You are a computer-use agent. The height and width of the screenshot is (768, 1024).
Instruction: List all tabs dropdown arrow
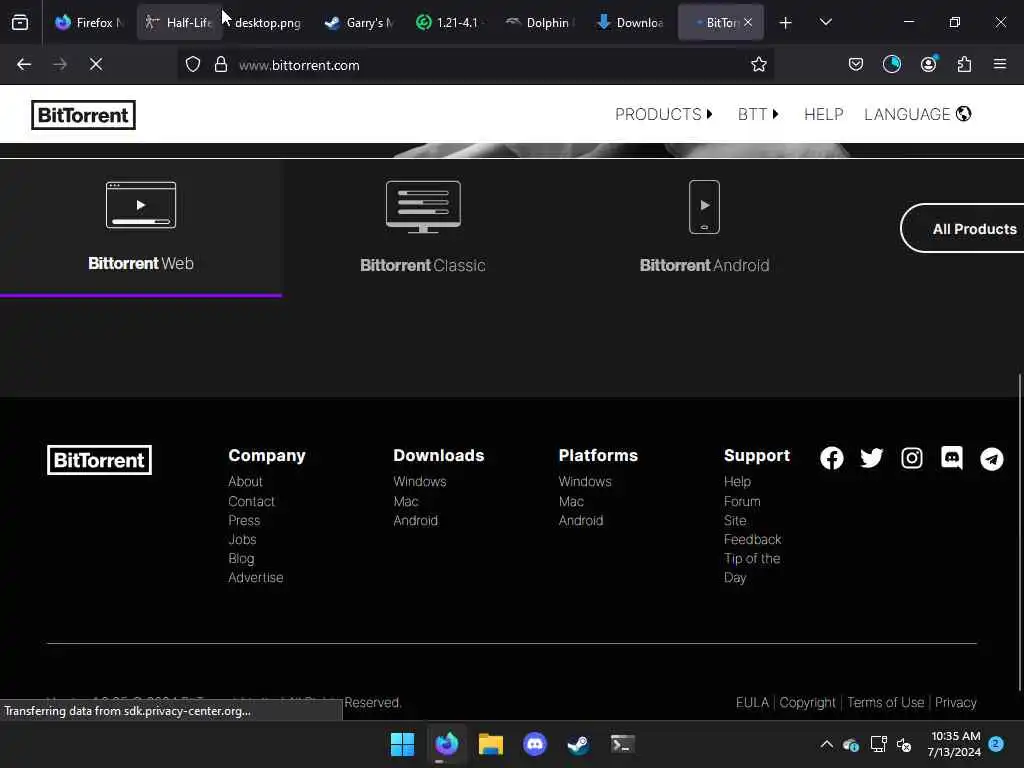point(825,22)
